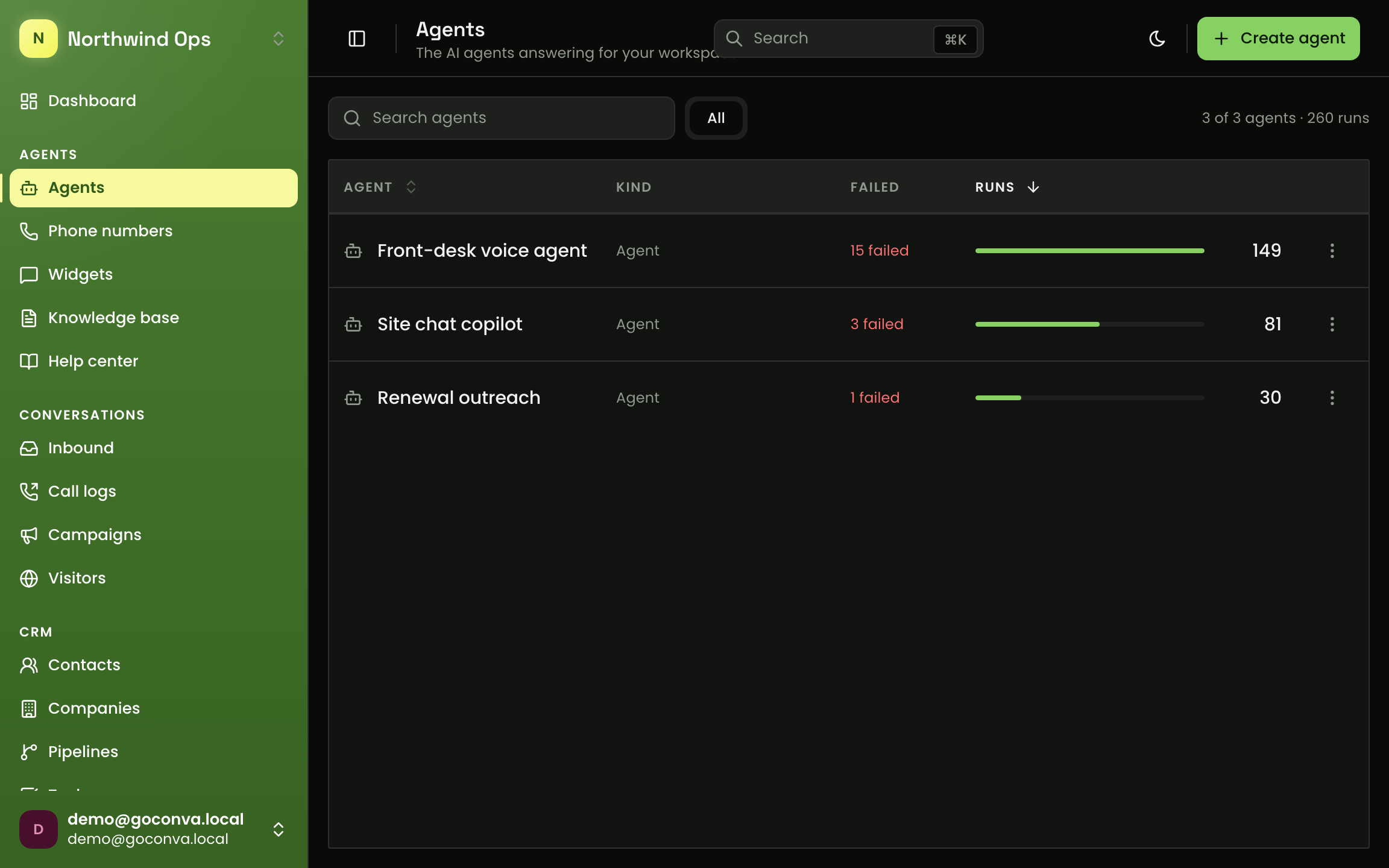Open the Front-desk voice agent

tap(482, 251)
